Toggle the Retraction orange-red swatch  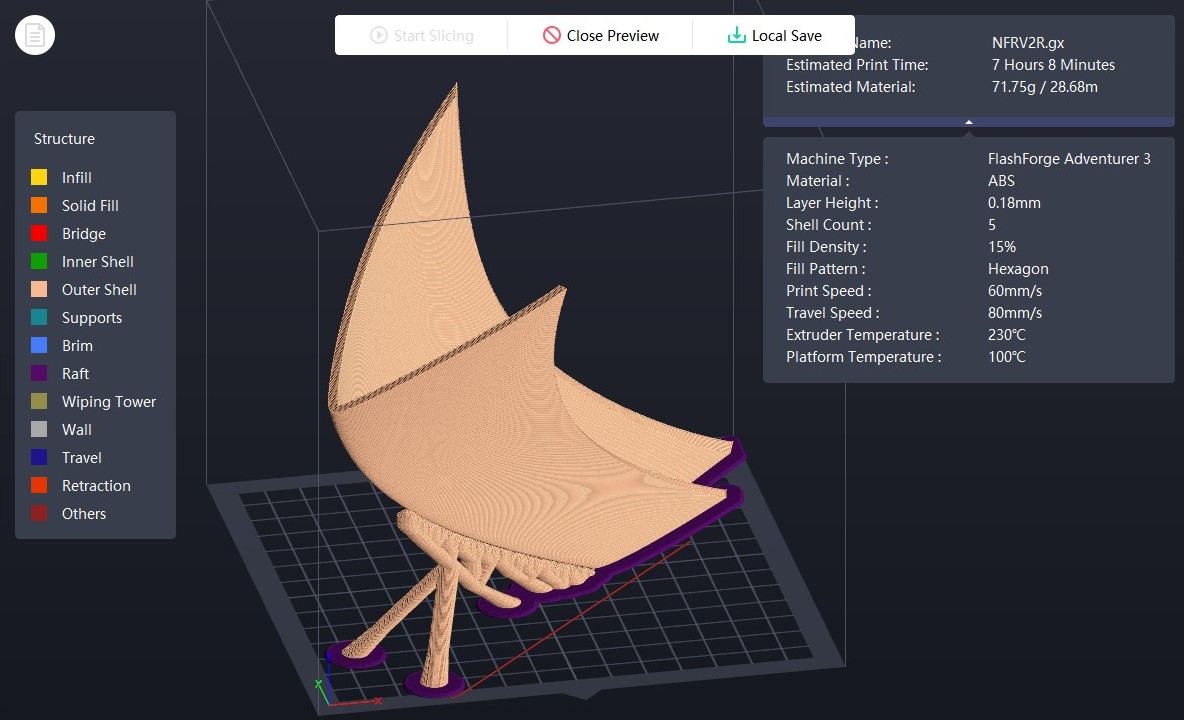coord(39,485)
